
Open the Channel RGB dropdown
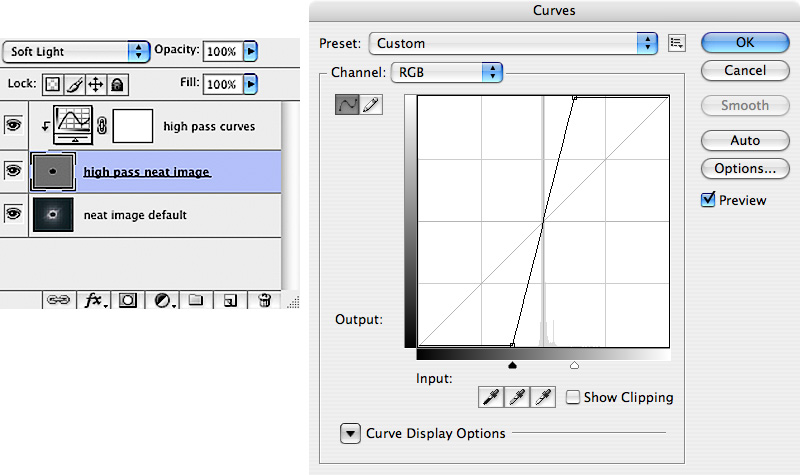pos(446,72)
